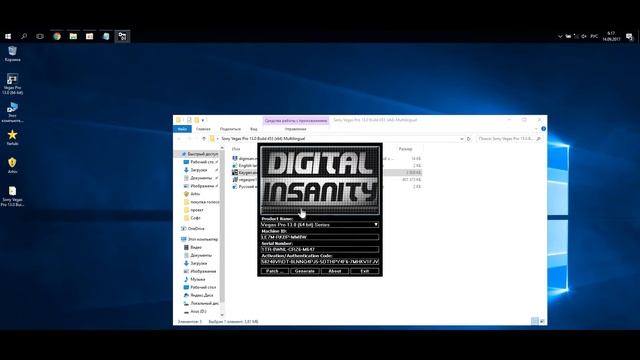This screenshot has height=360, width=640.
Task: Switch to details view in status bar
Action: click(x=535, y=321)
